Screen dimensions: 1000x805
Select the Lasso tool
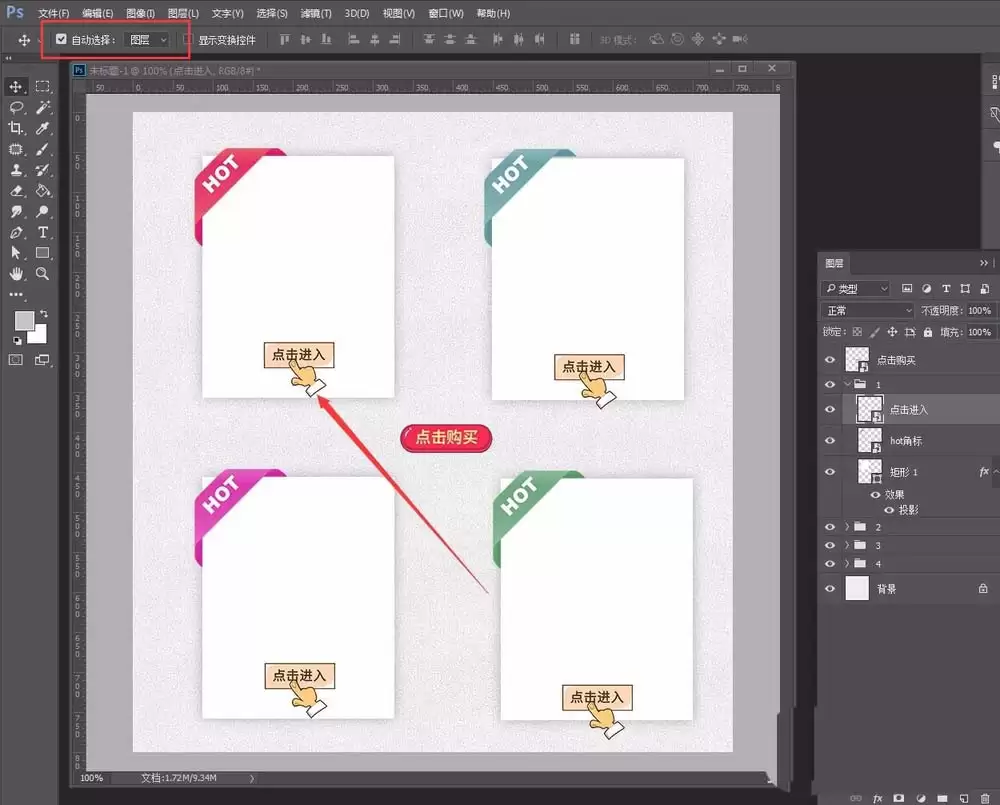point(16,107)
